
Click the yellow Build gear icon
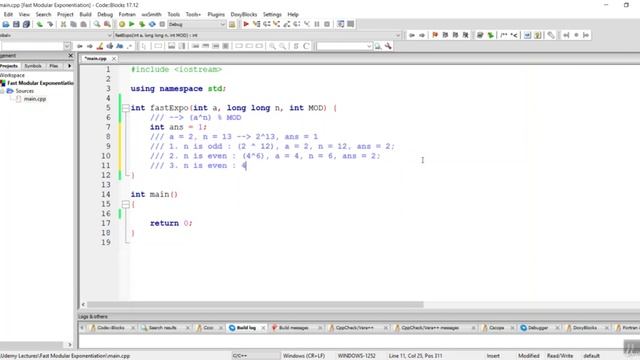click(x=122, y=24)
